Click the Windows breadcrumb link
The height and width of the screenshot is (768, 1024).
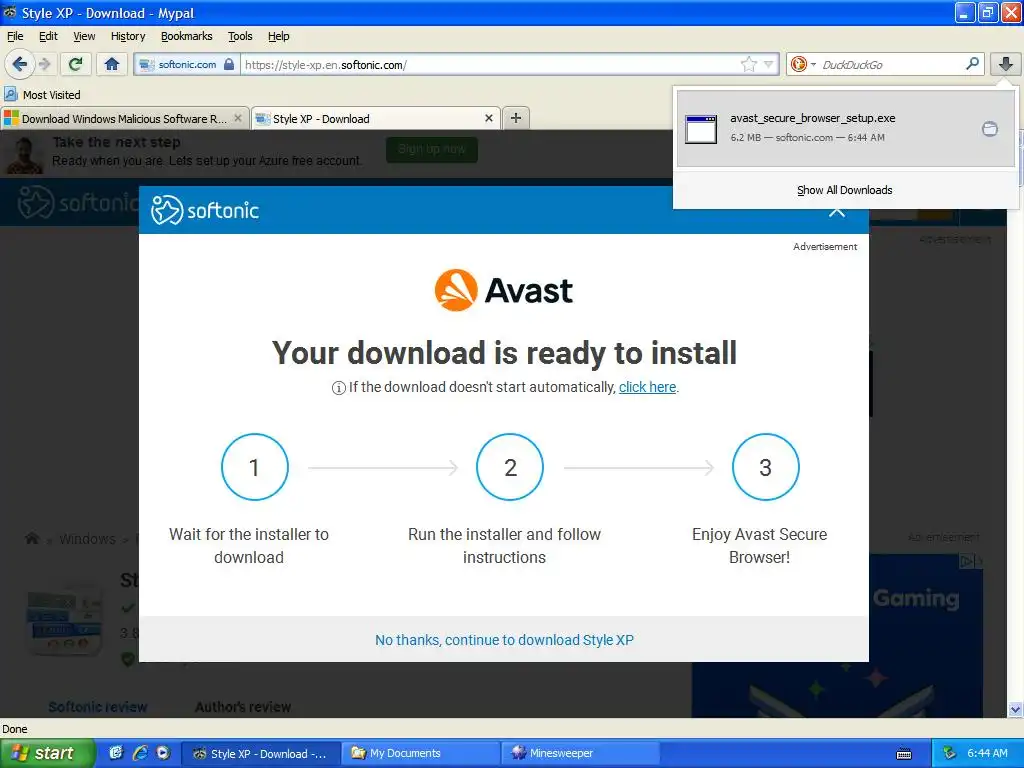pos(88,539)
